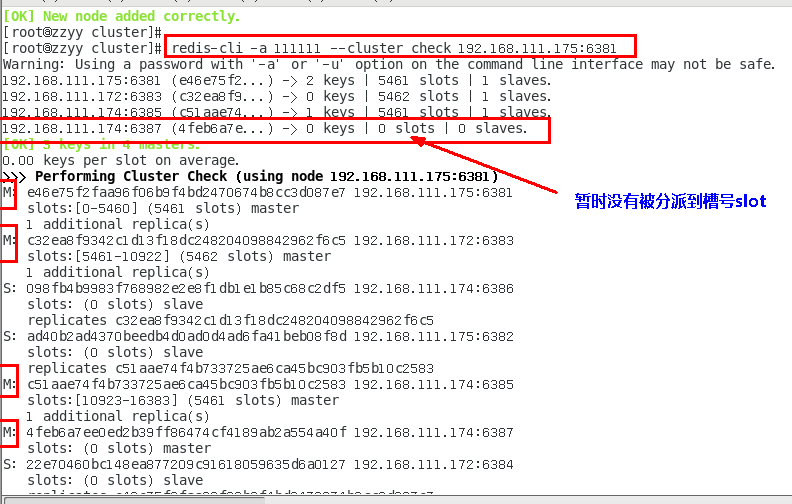Viewport: 792px width, 504px height.
Task: Click "slots:[0-5460] (5461 slots) master" line
Action: (163, 209)
